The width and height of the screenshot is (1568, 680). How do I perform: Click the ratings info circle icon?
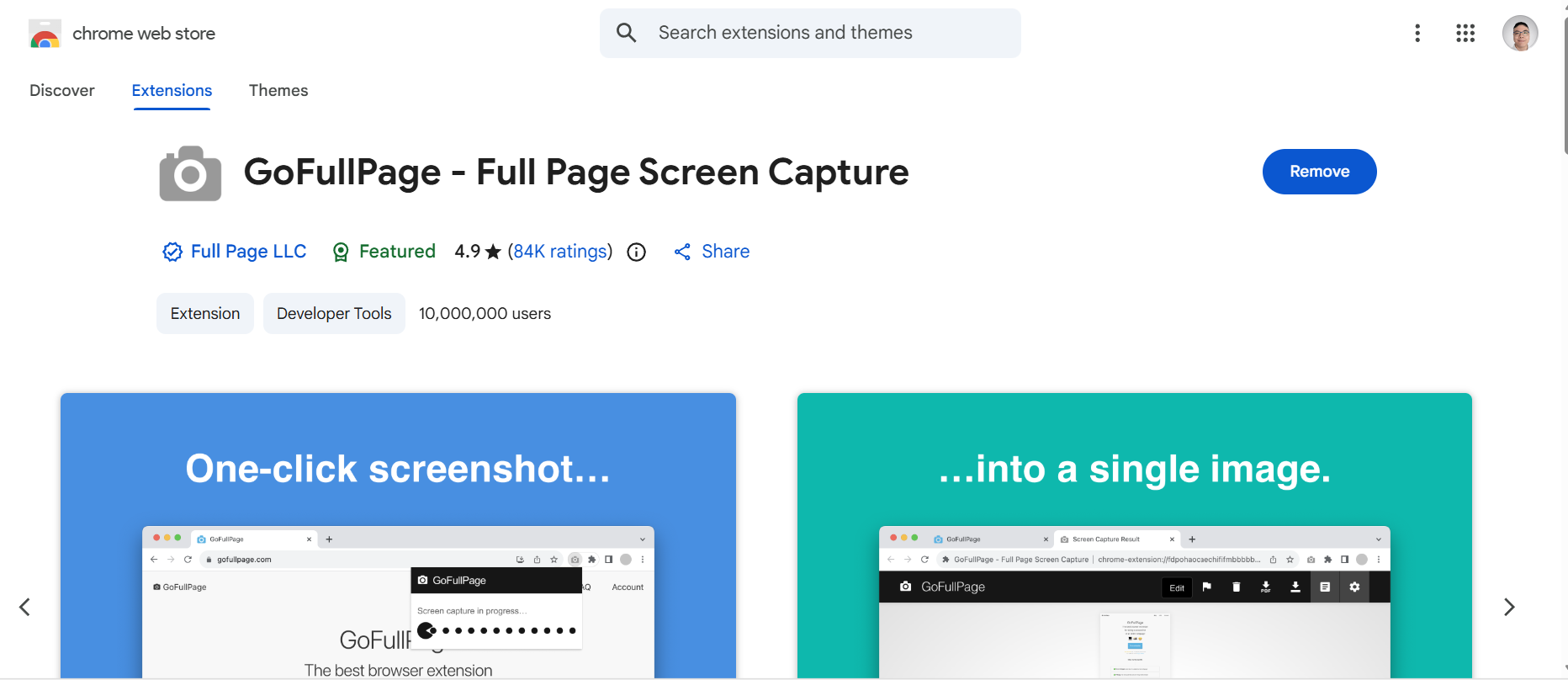pos(637,252)
